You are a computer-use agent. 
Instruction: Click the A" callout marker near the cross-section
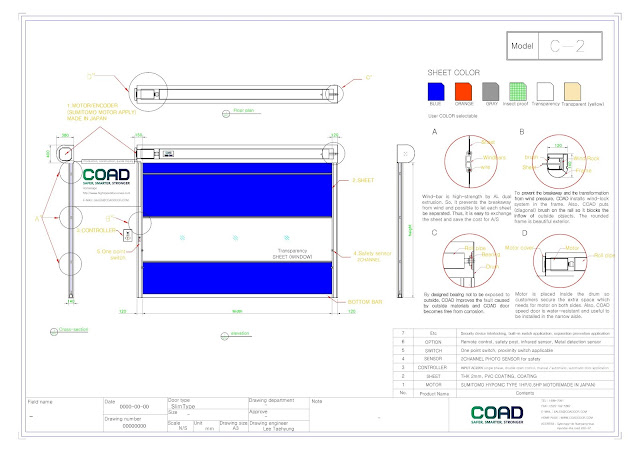pyautogui.click(x=39, y=219)
